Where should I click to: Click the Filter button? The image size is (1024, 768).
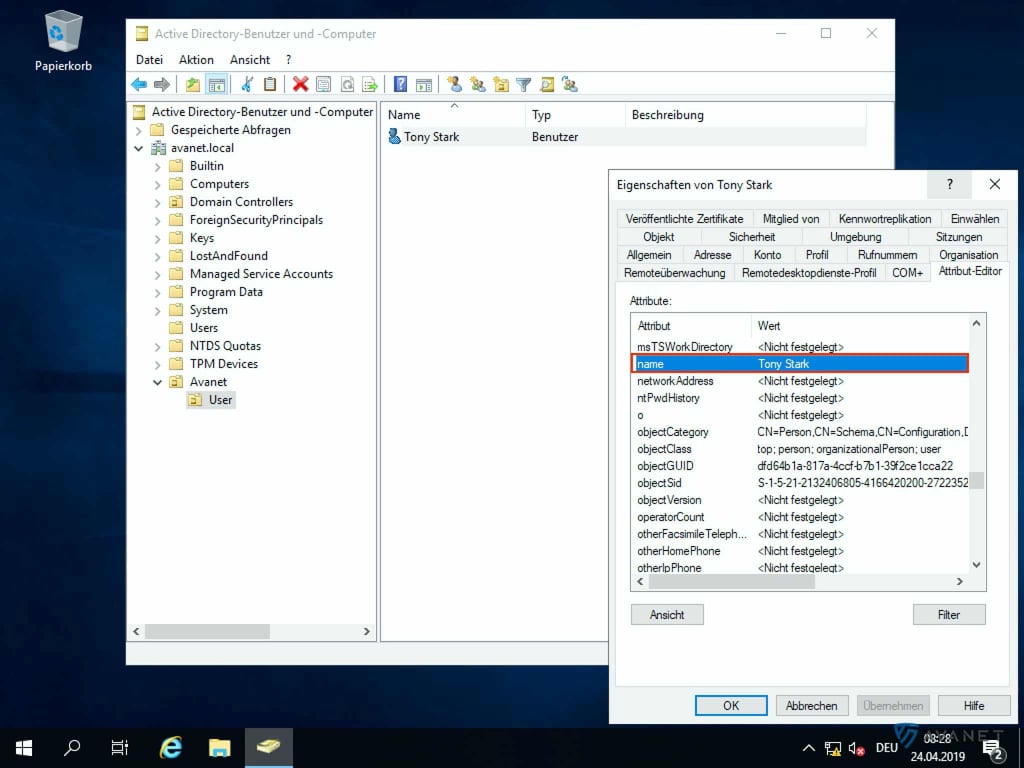click(x=948, y=615)
